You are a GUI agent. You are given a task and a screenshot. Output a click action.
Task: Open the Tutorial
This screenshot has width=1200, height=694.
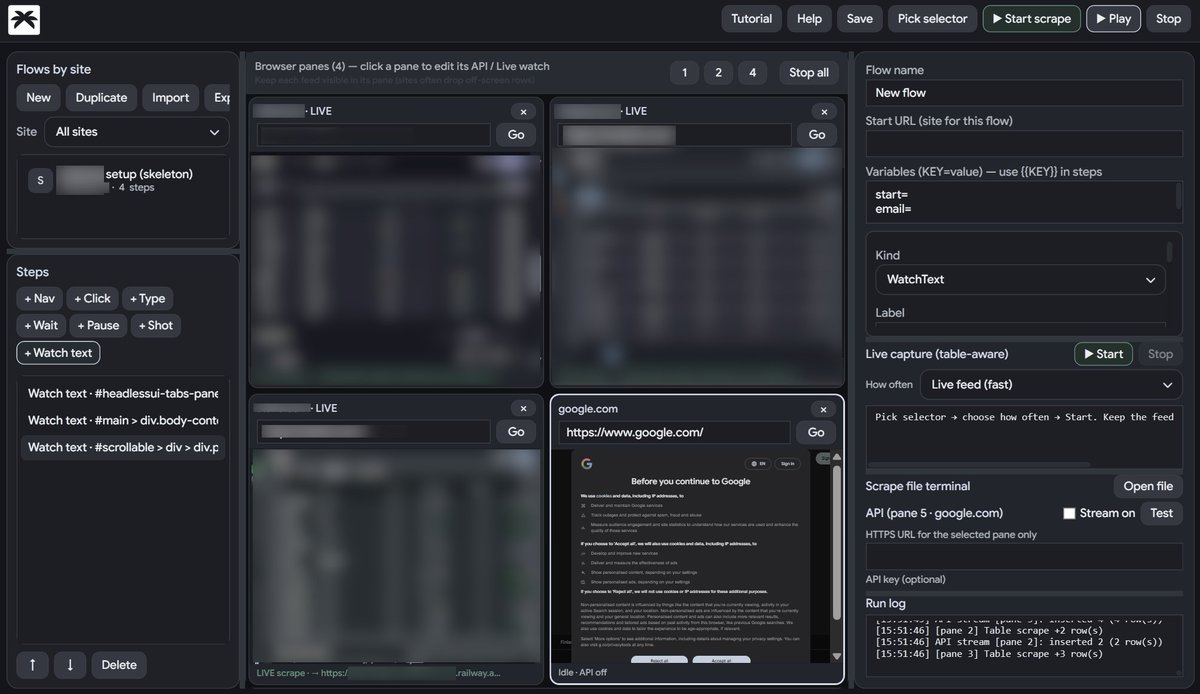pos(751,18)
